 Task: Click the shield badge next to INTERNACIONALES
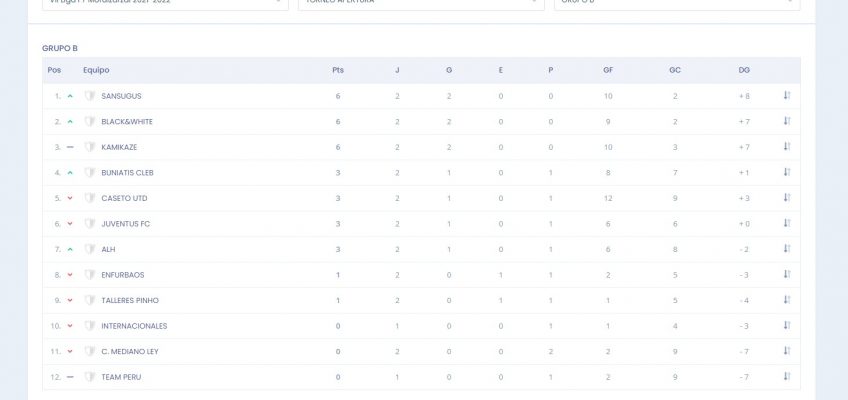click(90, 326)
